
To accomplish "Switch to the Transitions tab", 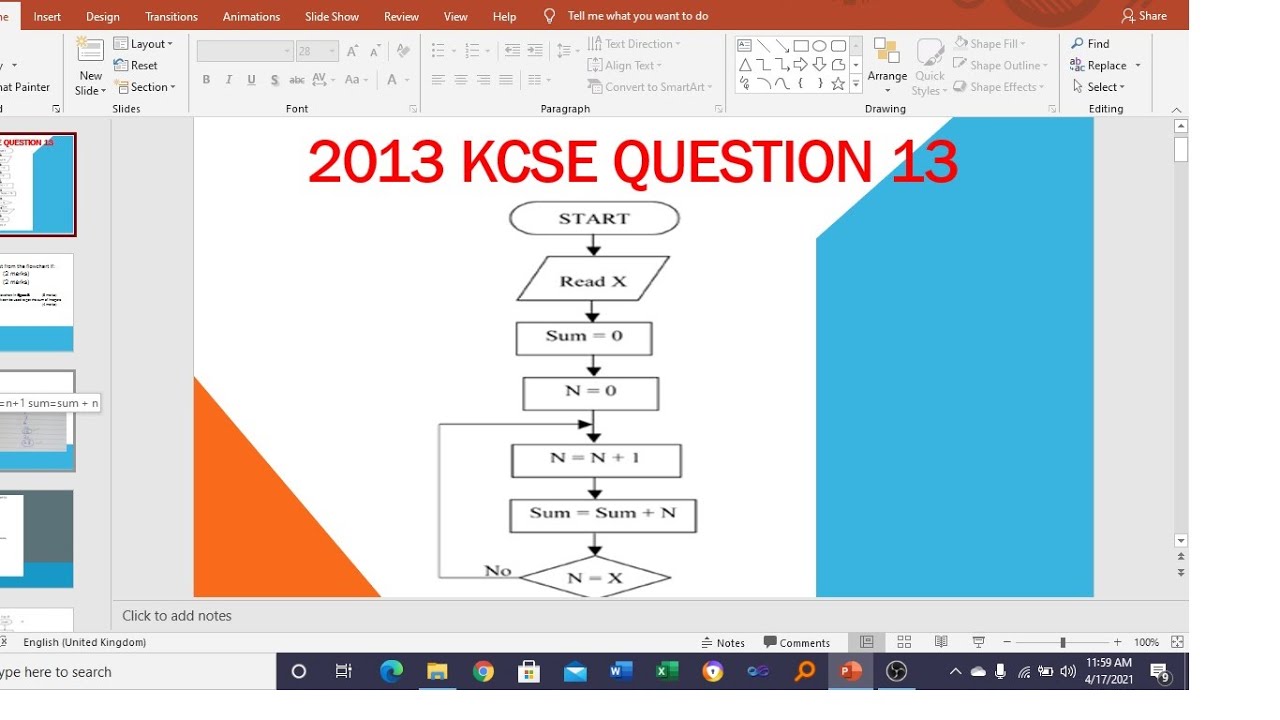I will tap(172, 16).
